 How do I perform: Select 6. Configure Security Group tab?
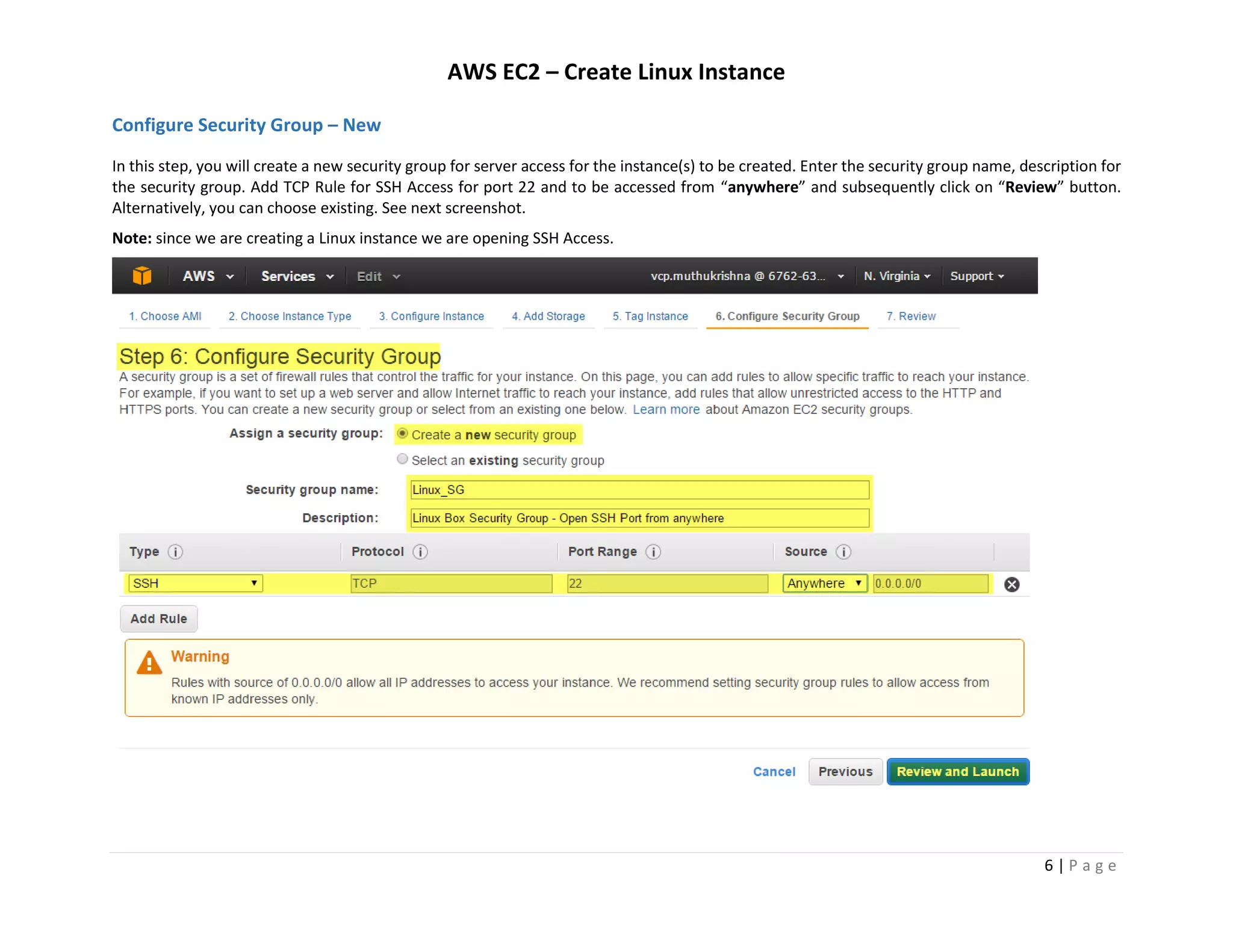coord(787,317)
